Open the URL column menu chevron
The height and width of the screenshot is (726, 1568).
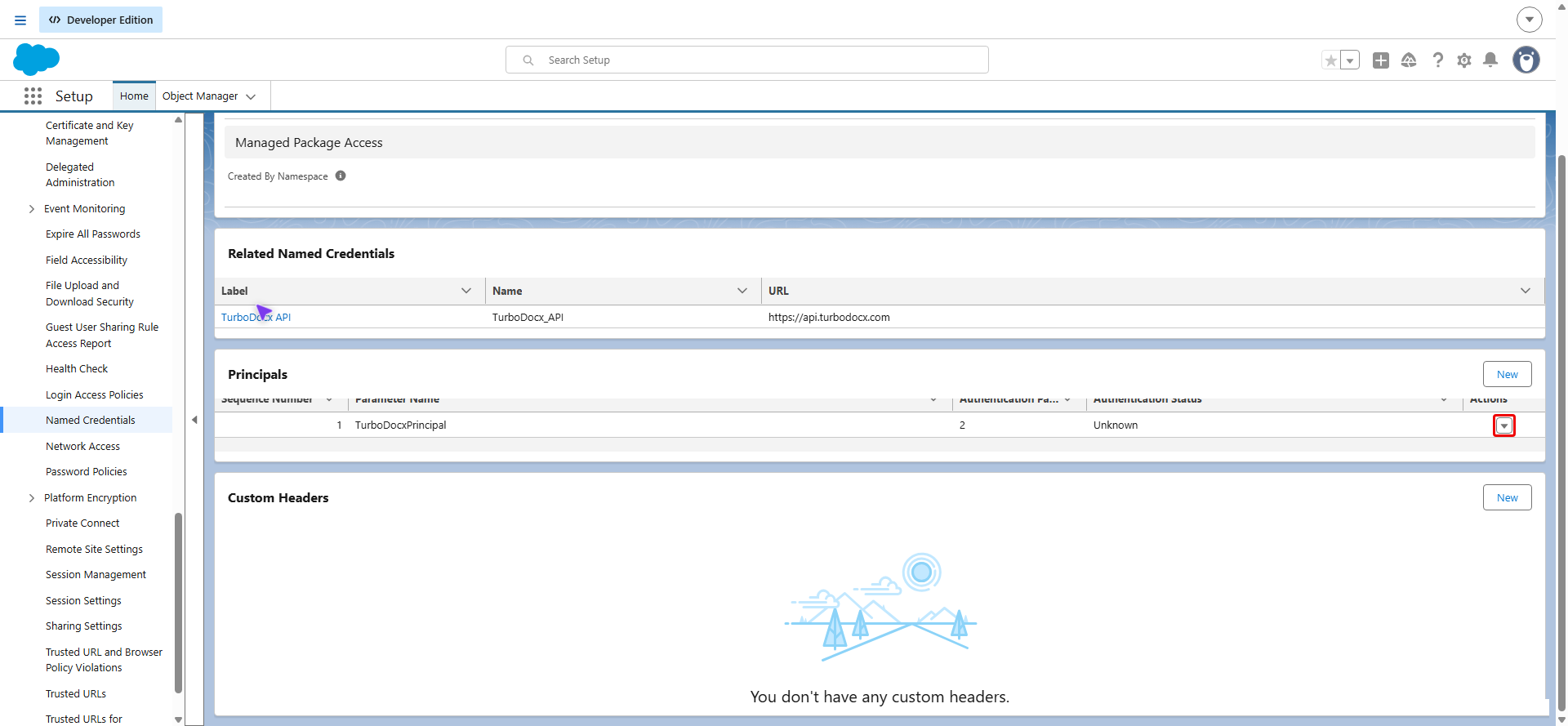click(x=1525, y=291)
